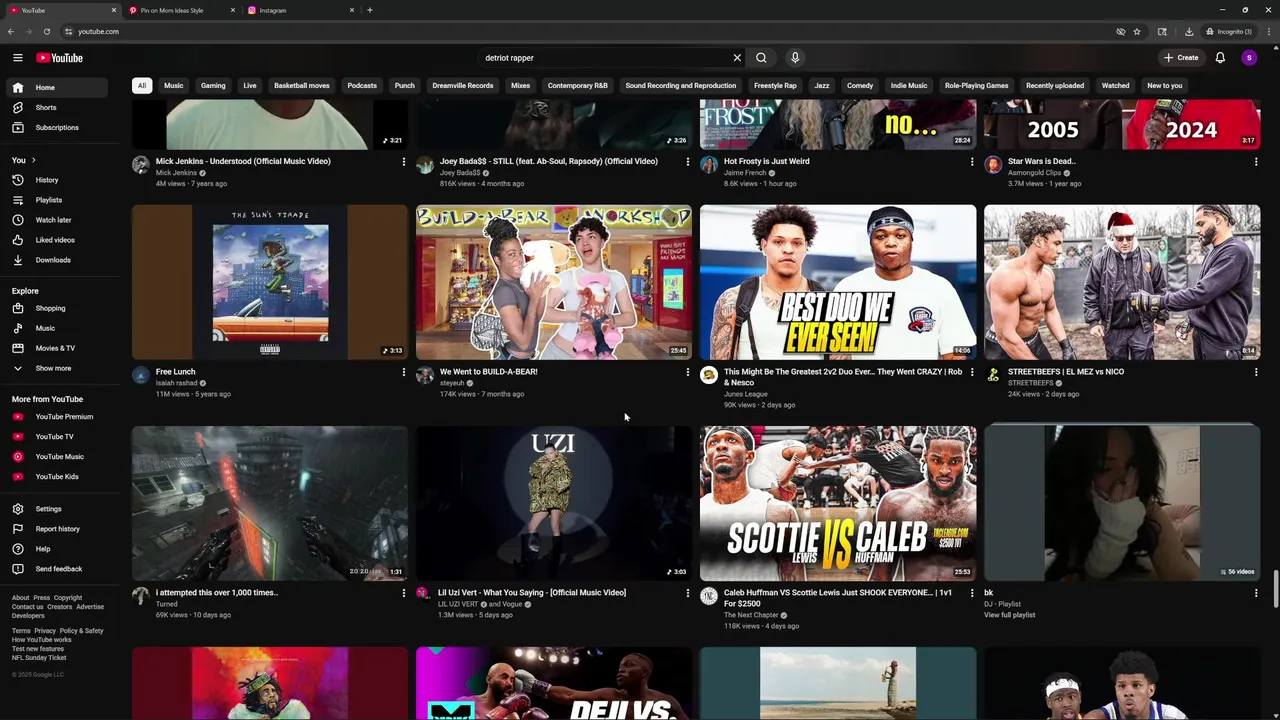Screen dimensions: 1280x720
Task: Click Send feedback
Action: [x=56, y=569]
